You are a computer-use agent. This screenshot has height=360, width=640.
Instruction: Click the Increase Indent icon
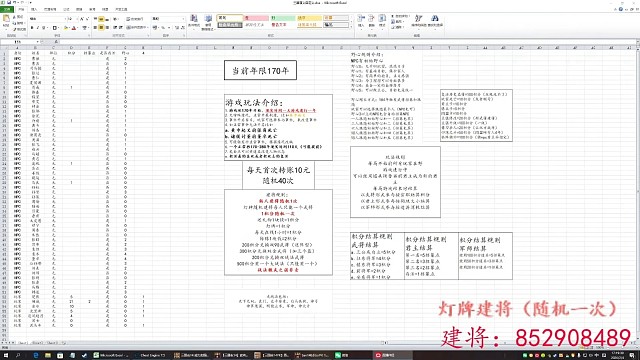click(x=121, y=28)
